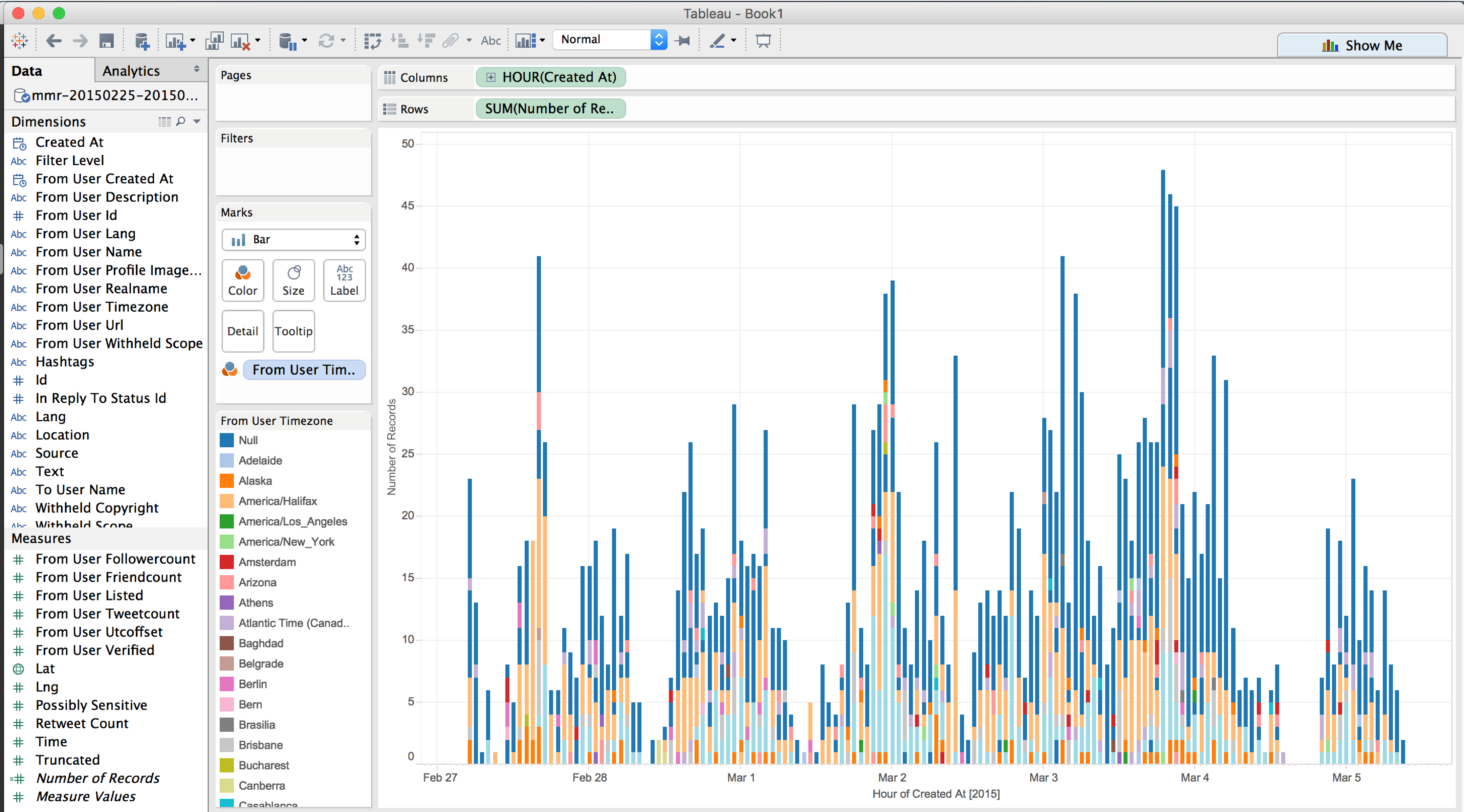Select the Location dimension
This screenshot has width=1464, height=812.
point(63,435)
